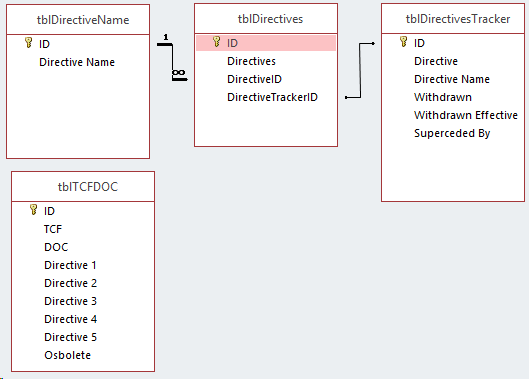Click the primary key icon in tblDirectivesTracker
The height and width of the screenshot is (379, 529).
(x=403, y=42)
